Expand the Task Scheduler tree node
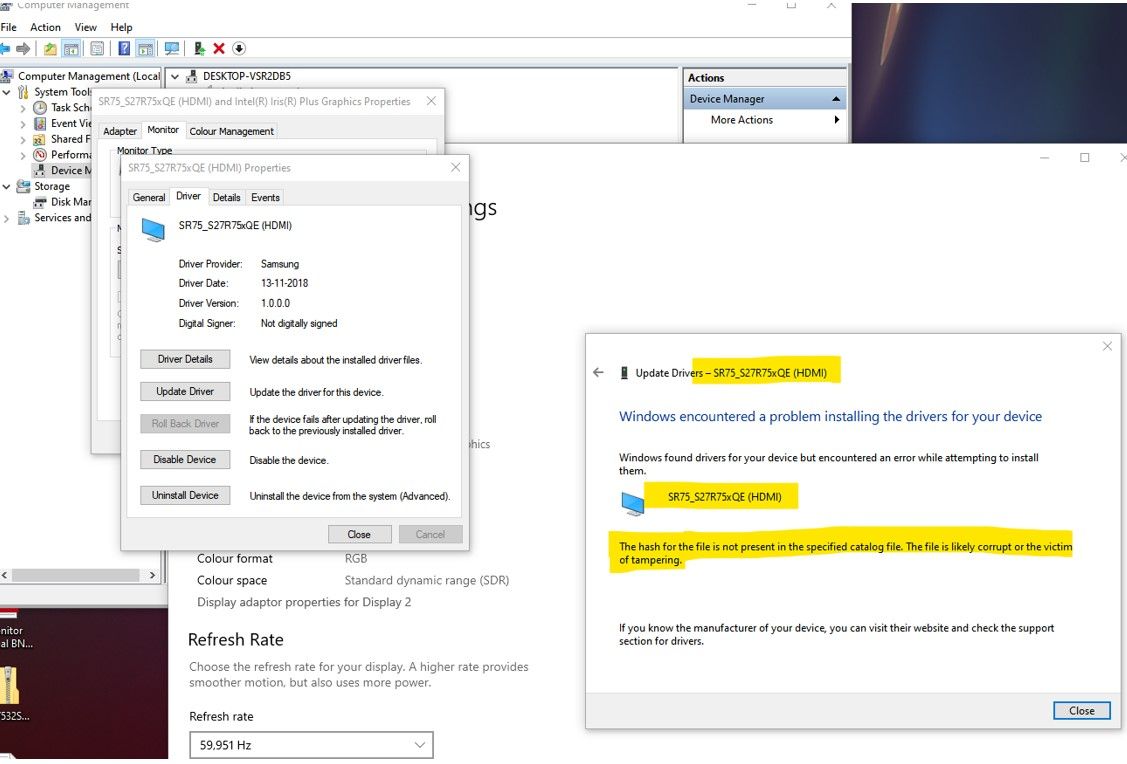Viewport: 1127px width, 764px height. (24, 108)
